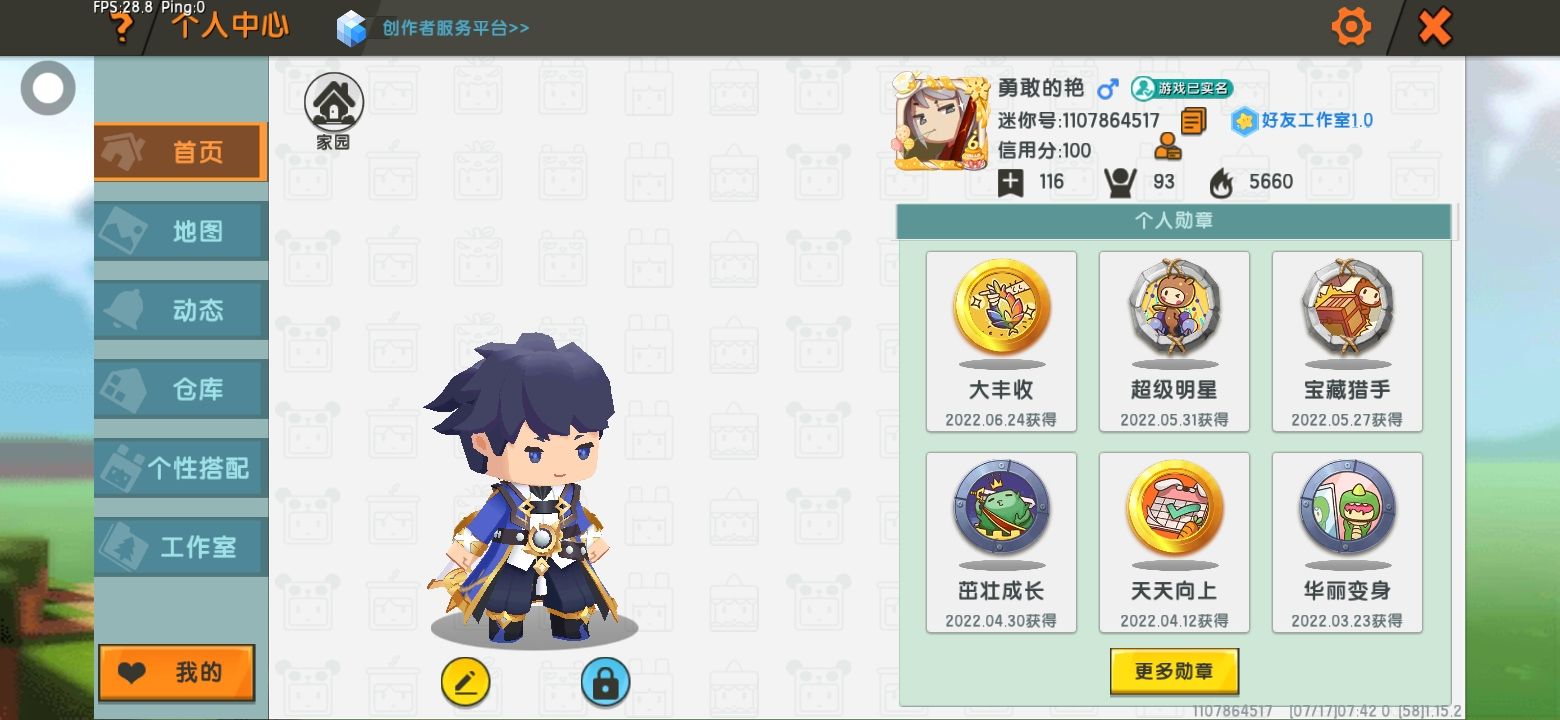This screenshot has height=720, width=1560.
Task: Open the 好友工作室1.0 link
Action: coord(1302,121)
